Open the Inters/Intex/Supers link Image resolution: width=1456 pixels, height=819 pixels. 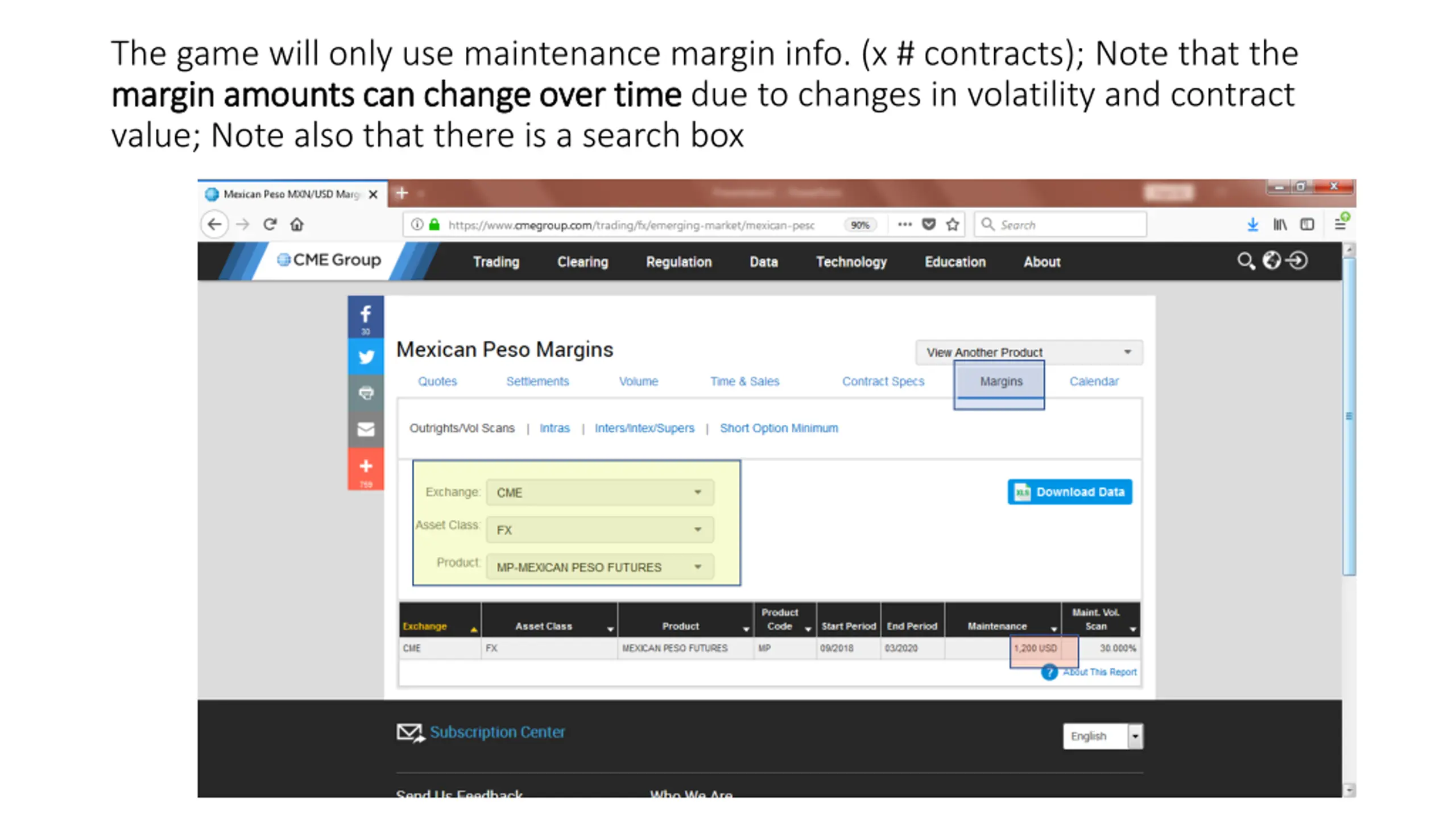click(644, 428)
